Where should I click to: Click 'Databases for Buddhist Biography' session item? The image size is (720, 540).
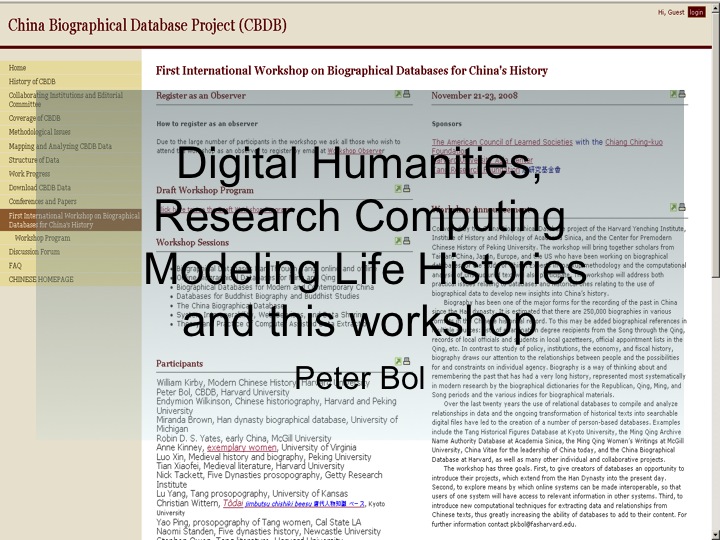tap(268, 296)
